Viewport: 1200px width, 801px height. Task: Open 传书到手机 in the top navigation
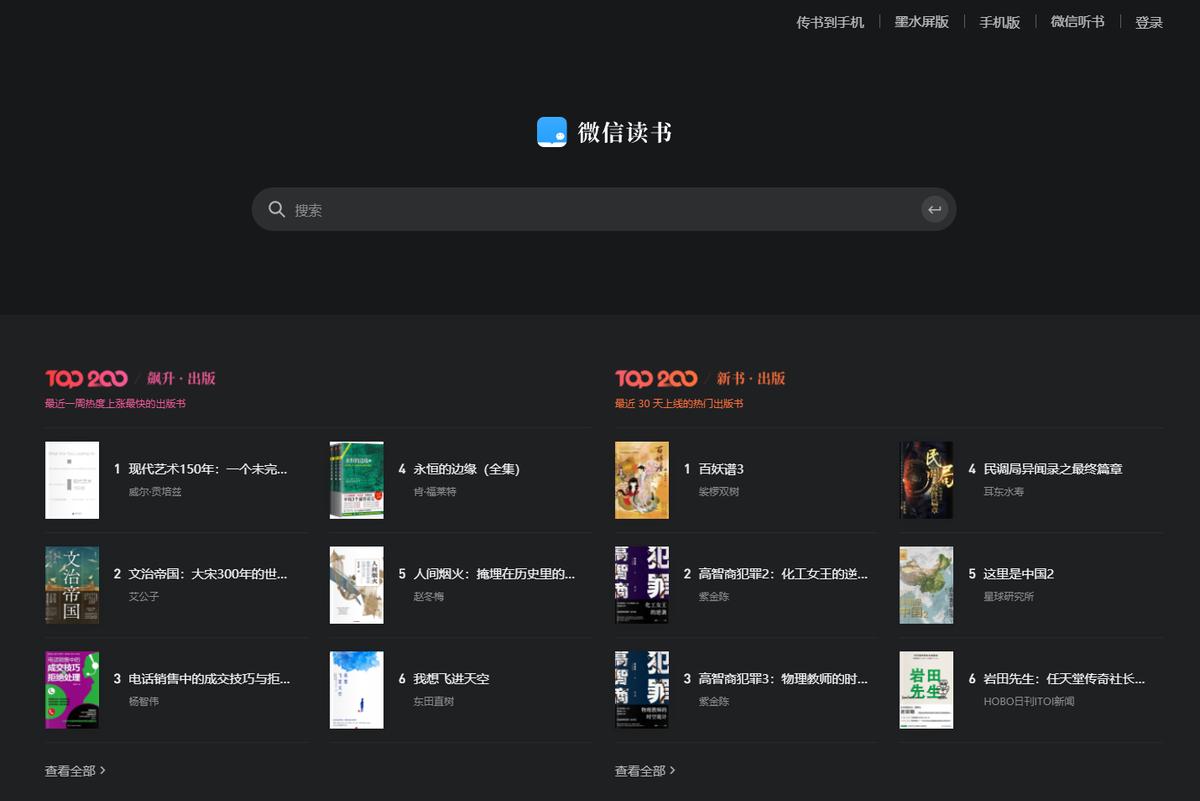click(x=828, y=22)
